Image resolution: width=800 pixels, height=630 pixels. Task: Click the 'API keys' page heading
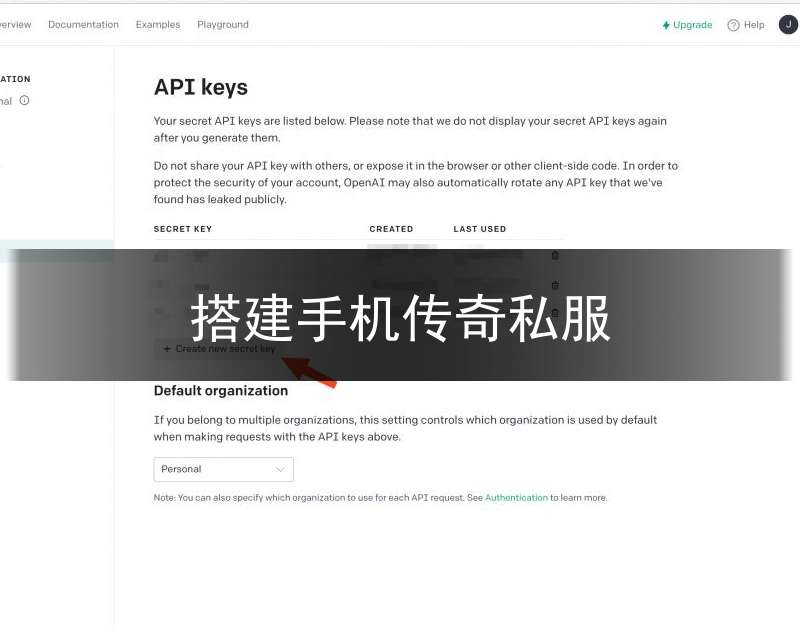(x=201, y=88)
